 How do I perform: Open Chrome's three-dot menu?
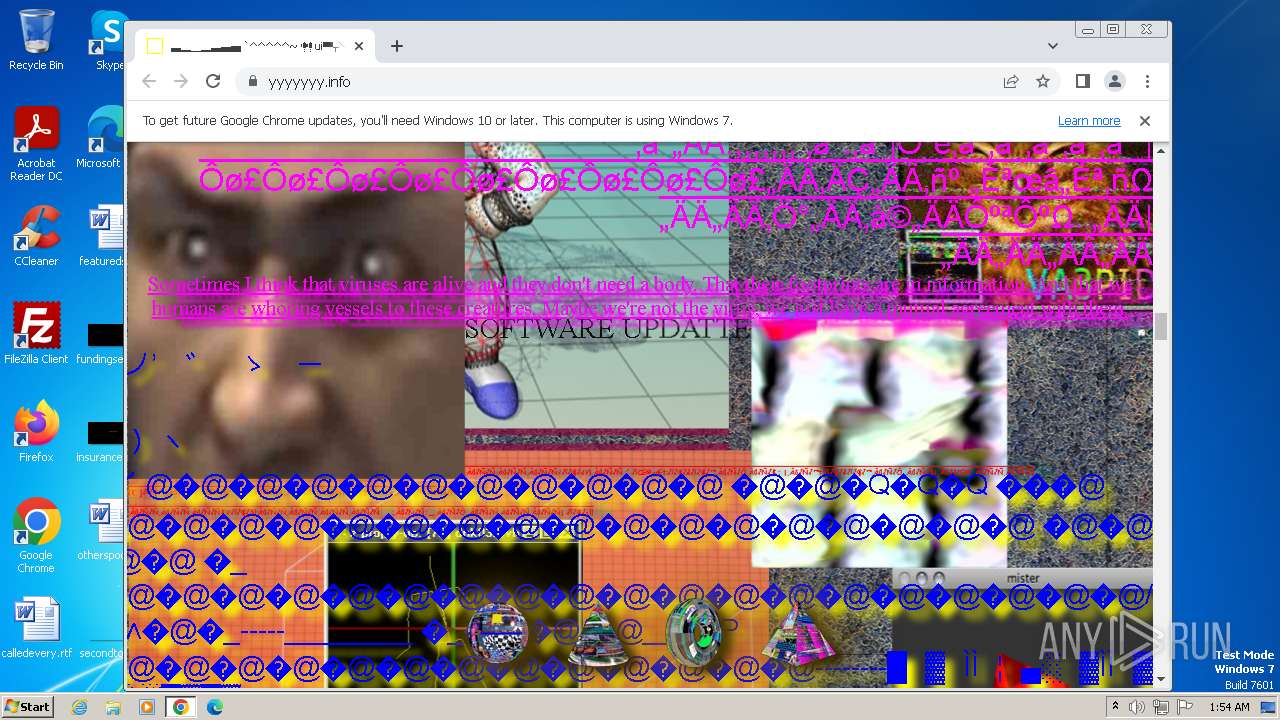coord(1147,81)
